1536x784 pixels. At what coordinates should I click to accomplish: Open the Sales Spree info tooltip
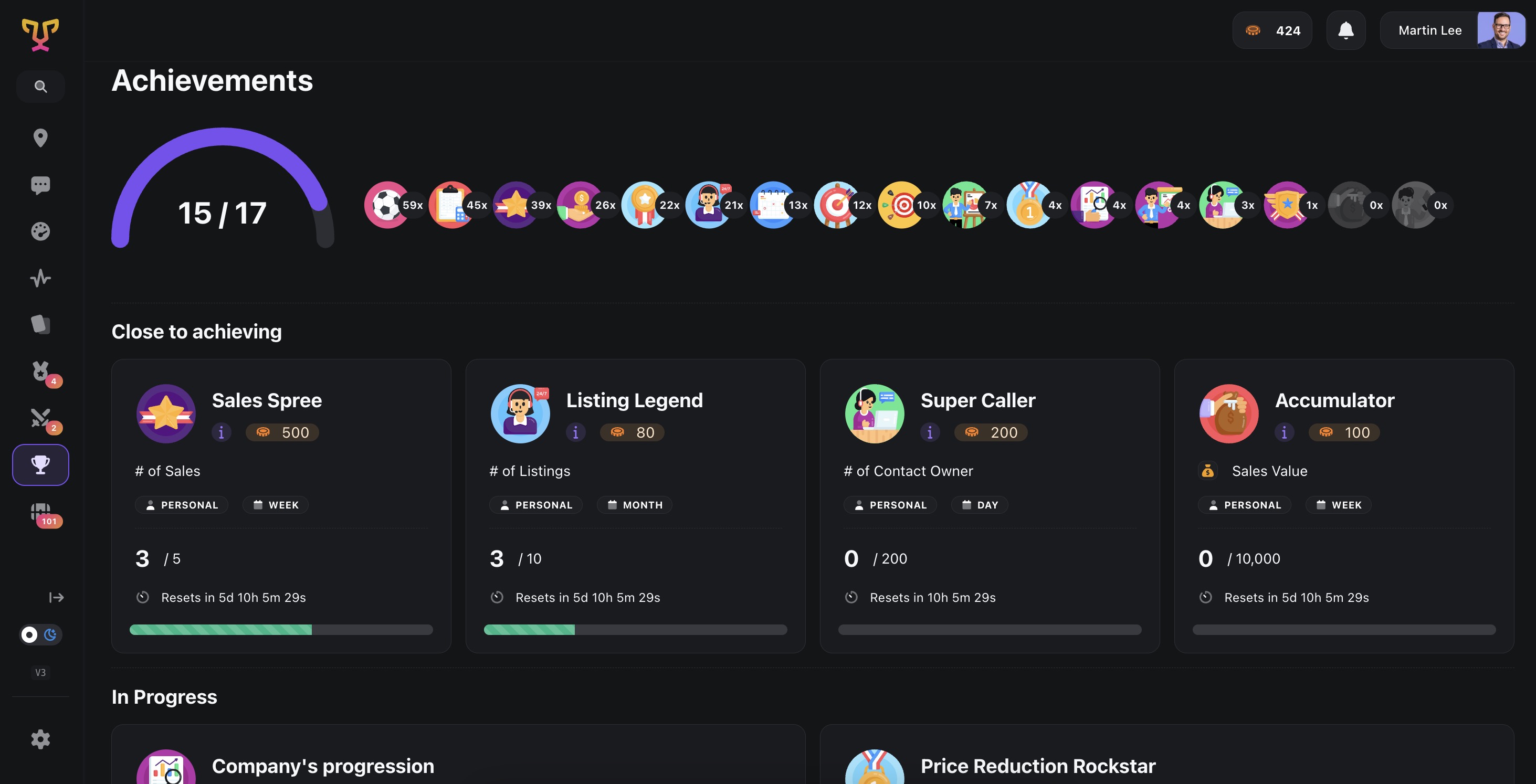tap(221, 432)
